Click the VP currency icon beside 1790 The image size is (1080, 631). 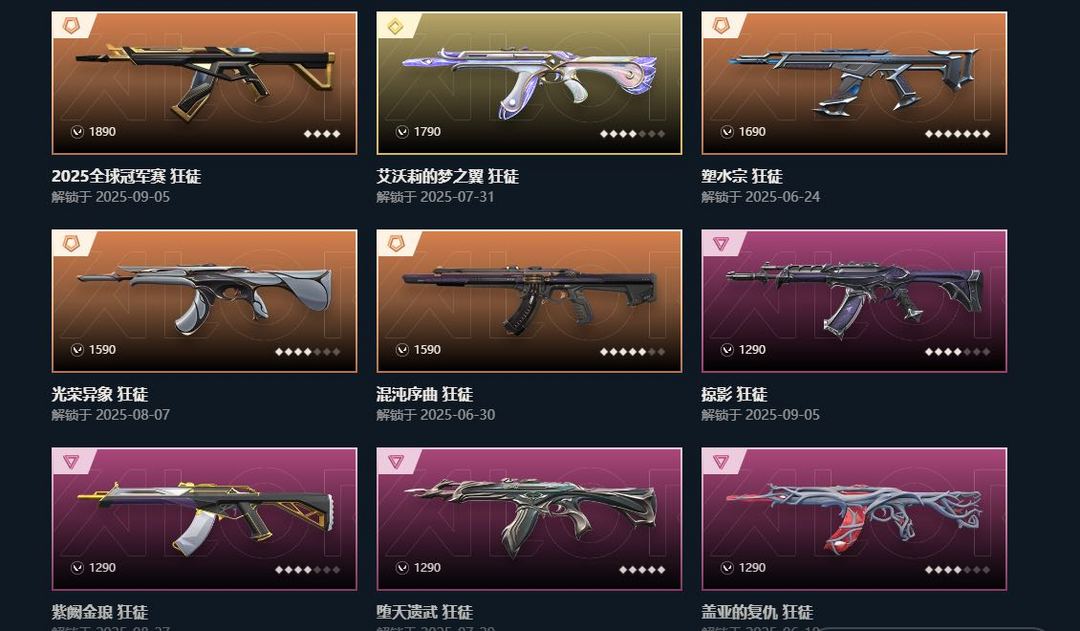pos(402,132)
